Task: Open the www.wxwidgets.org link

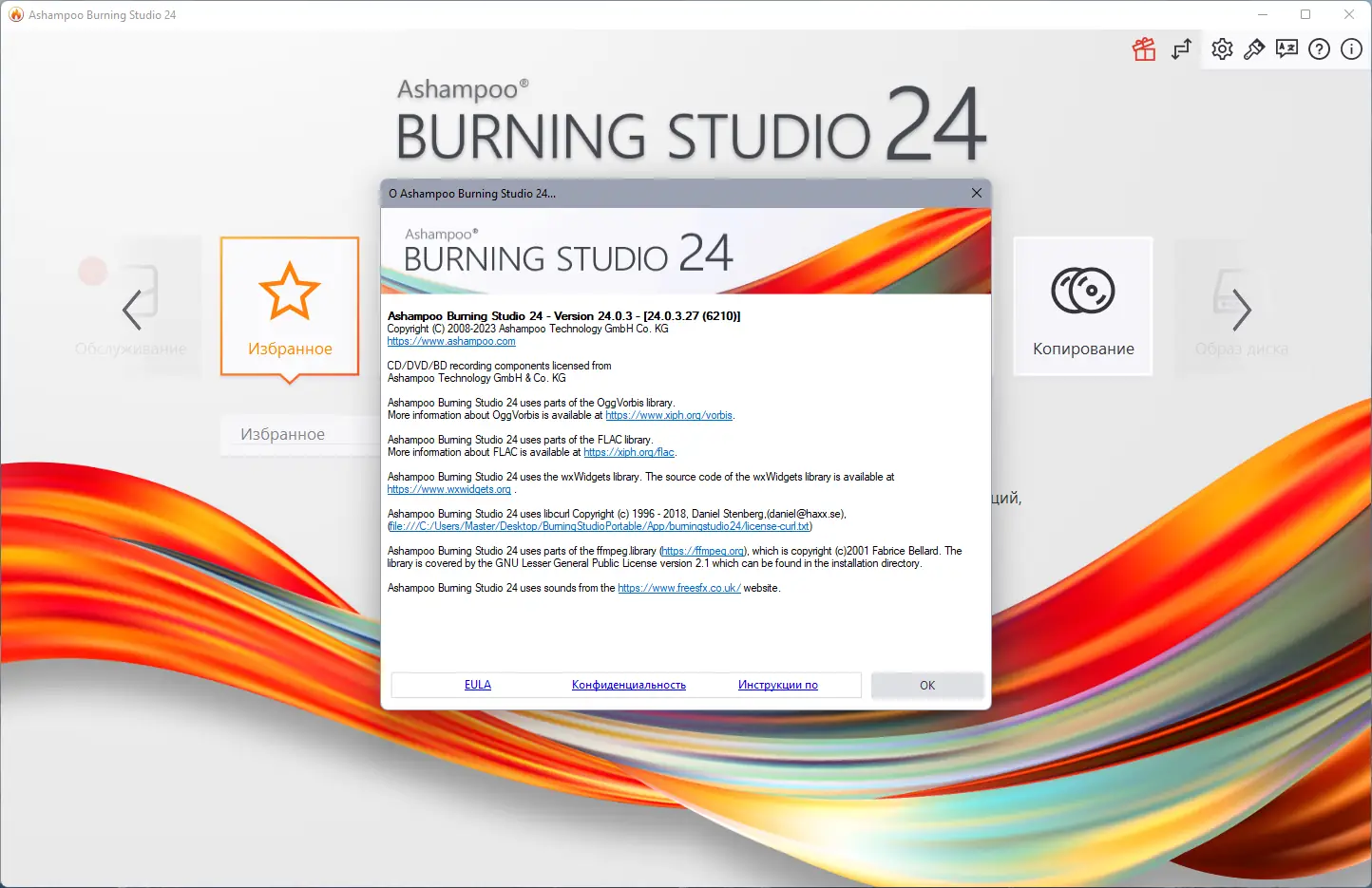Action: tap(449, 489)
